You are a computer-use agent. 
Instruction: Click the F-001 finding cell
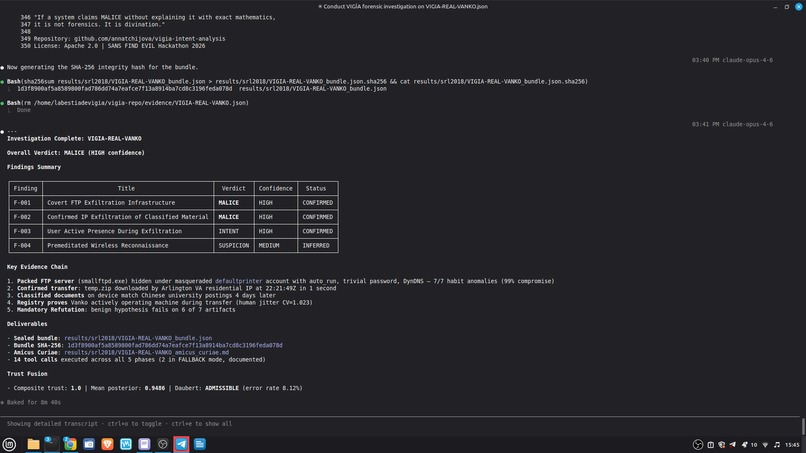[25, 203]
